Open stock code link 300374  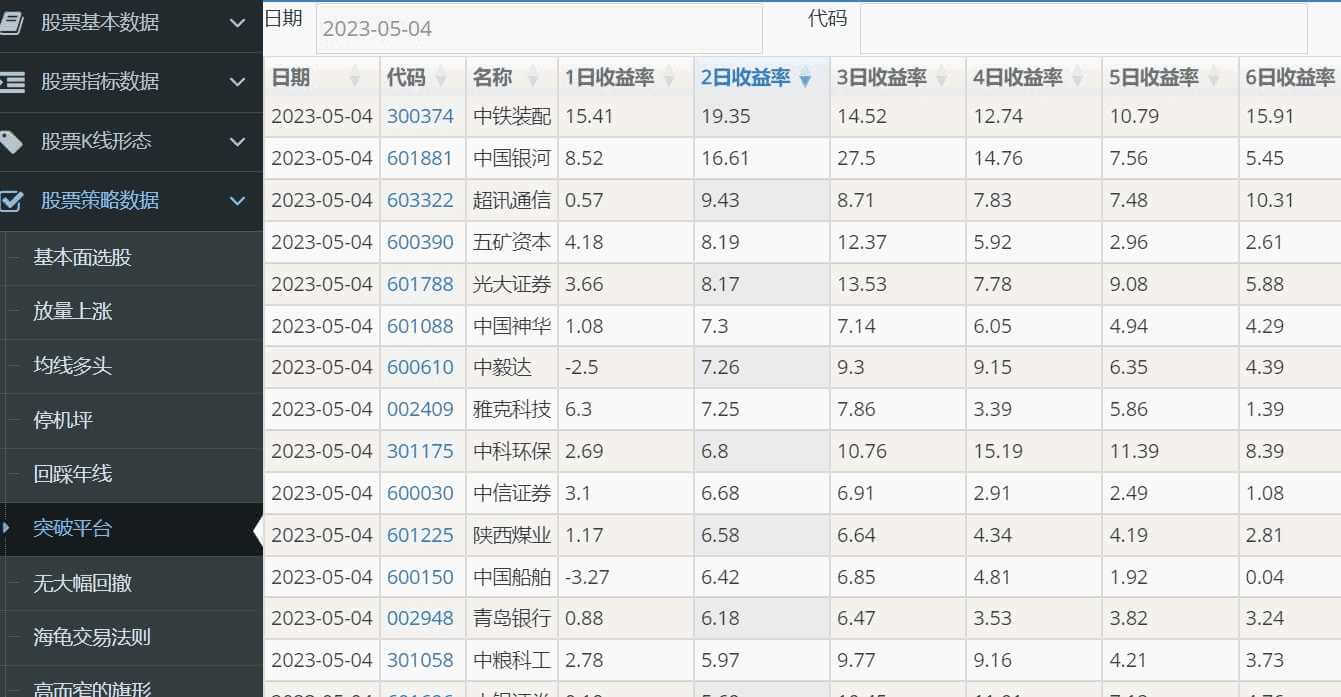tap(420, 116)
